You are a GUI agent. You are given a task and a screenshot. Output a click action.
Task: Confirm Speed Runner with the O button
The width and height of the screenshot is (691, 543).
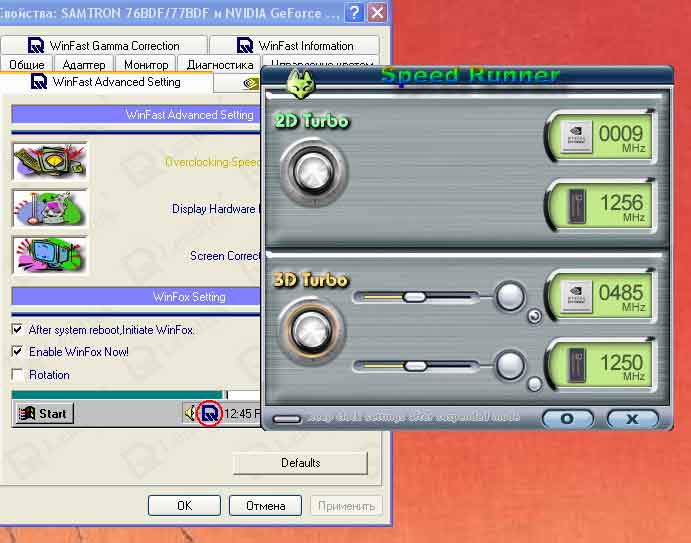click(568, 418)
